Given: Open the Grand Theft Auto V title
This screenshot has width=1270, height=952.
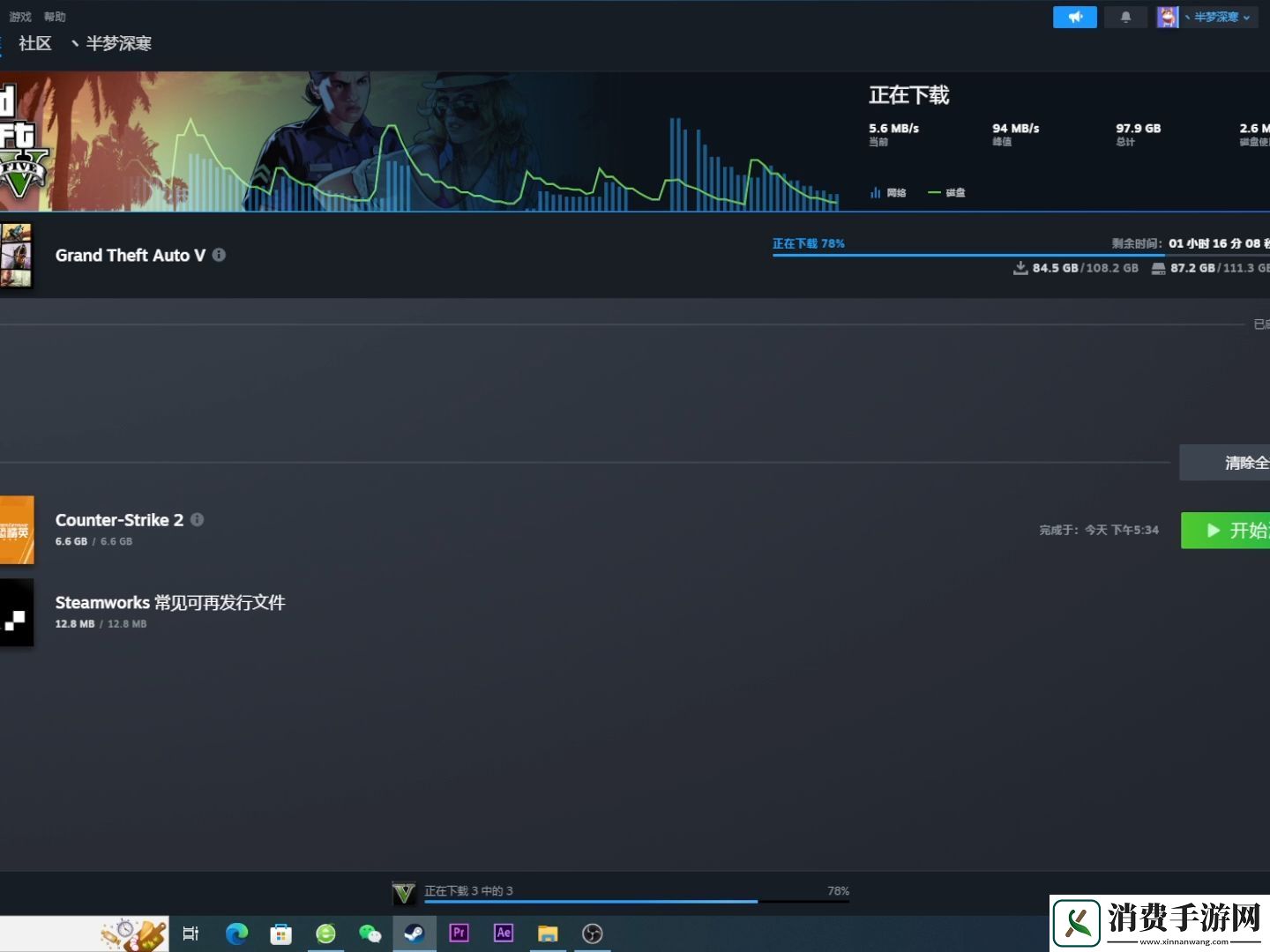Looking at the screenshot, I should click(x=131, y=256).
